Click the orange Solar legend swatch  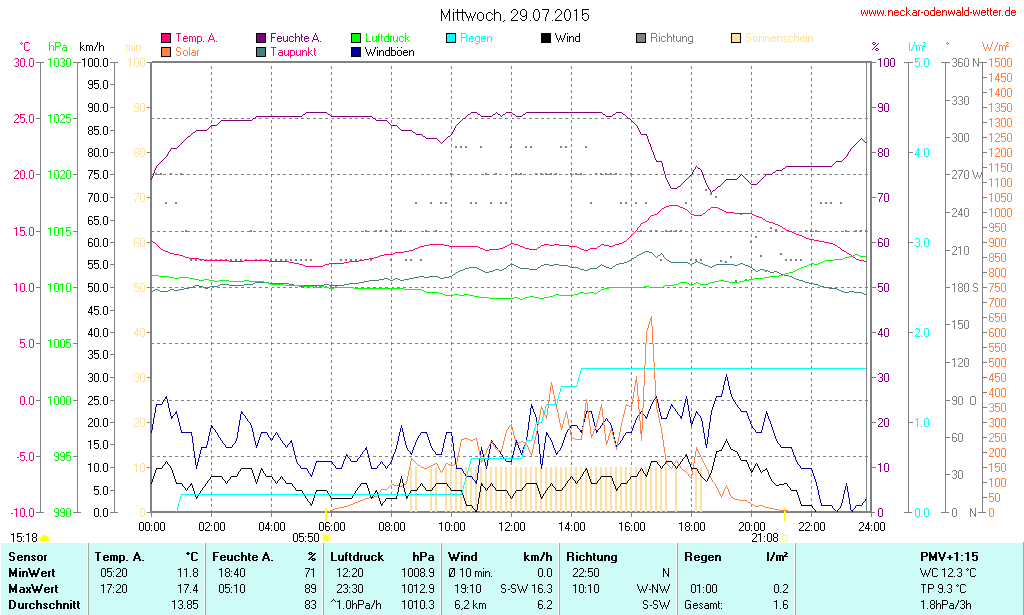166,51
